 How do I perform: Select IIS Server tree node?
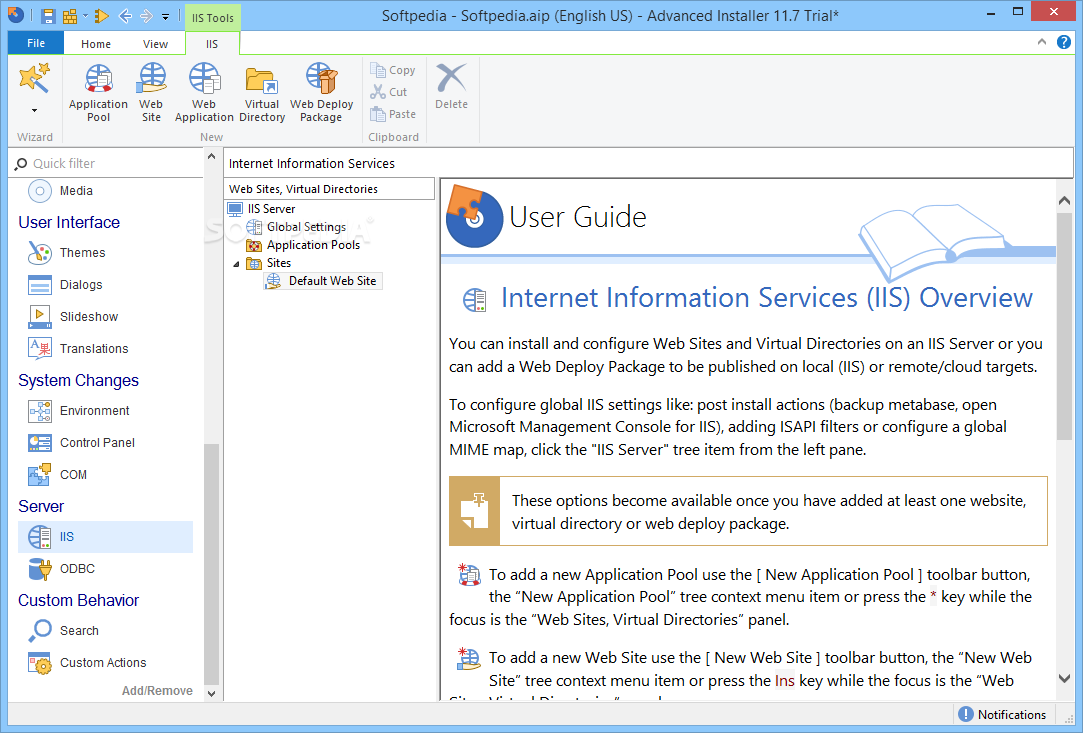coord(262,209)
